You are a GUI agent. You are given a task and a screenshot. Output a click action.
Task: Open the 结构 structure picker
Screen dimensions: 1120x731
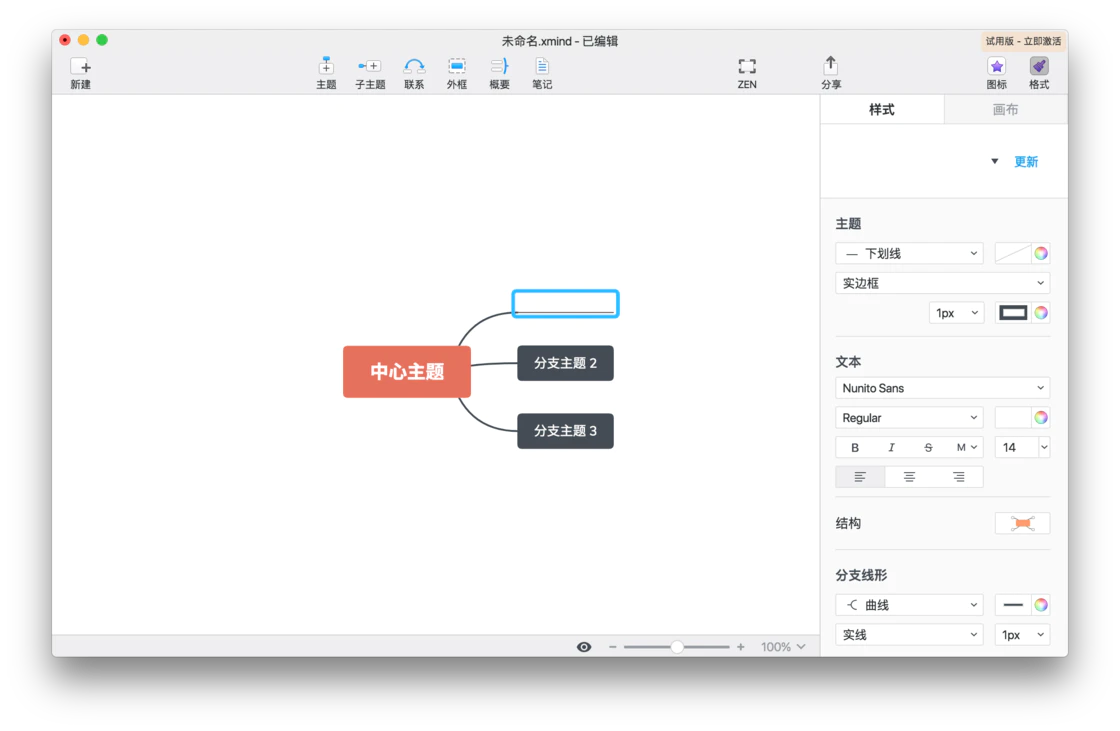coord(1022,523)
